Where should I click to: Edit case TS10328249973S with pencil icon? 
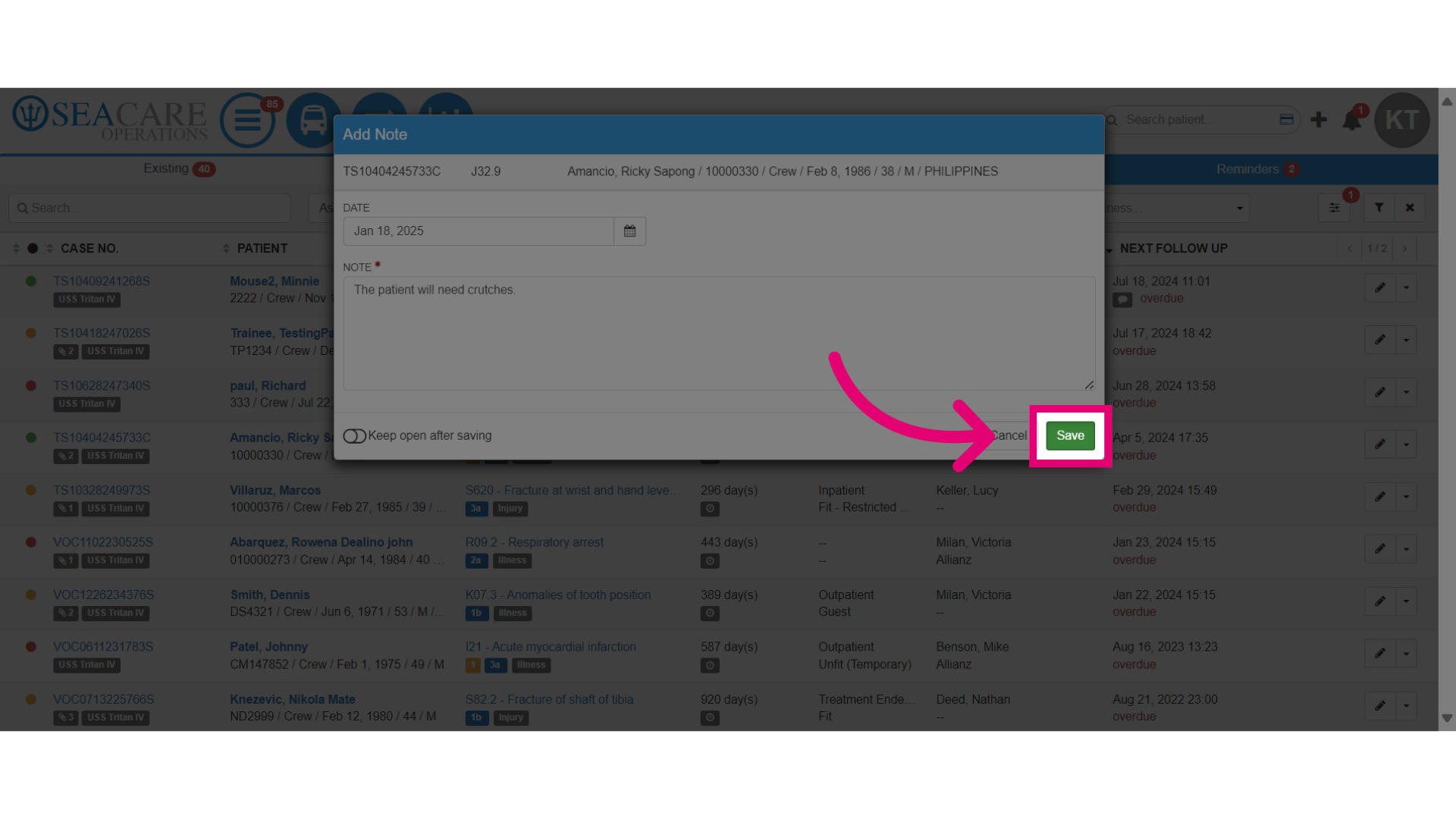(1380, 497)
